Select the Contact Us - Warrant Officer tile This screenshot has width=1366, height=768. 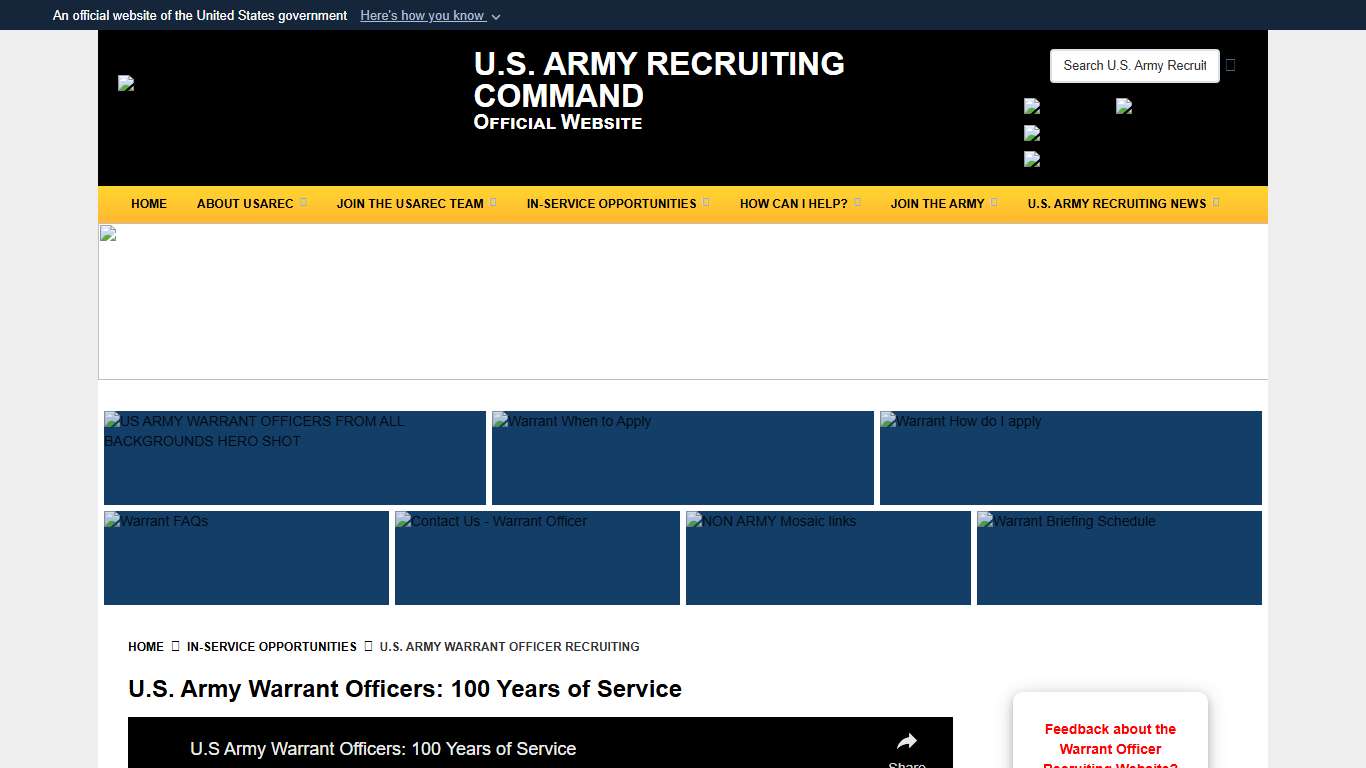537,557
